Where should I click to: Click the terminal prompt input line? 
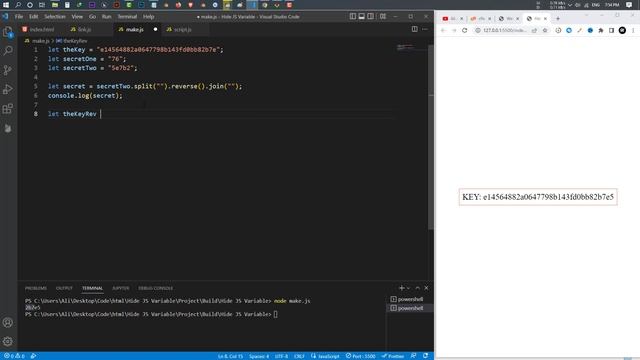(151, 314)
